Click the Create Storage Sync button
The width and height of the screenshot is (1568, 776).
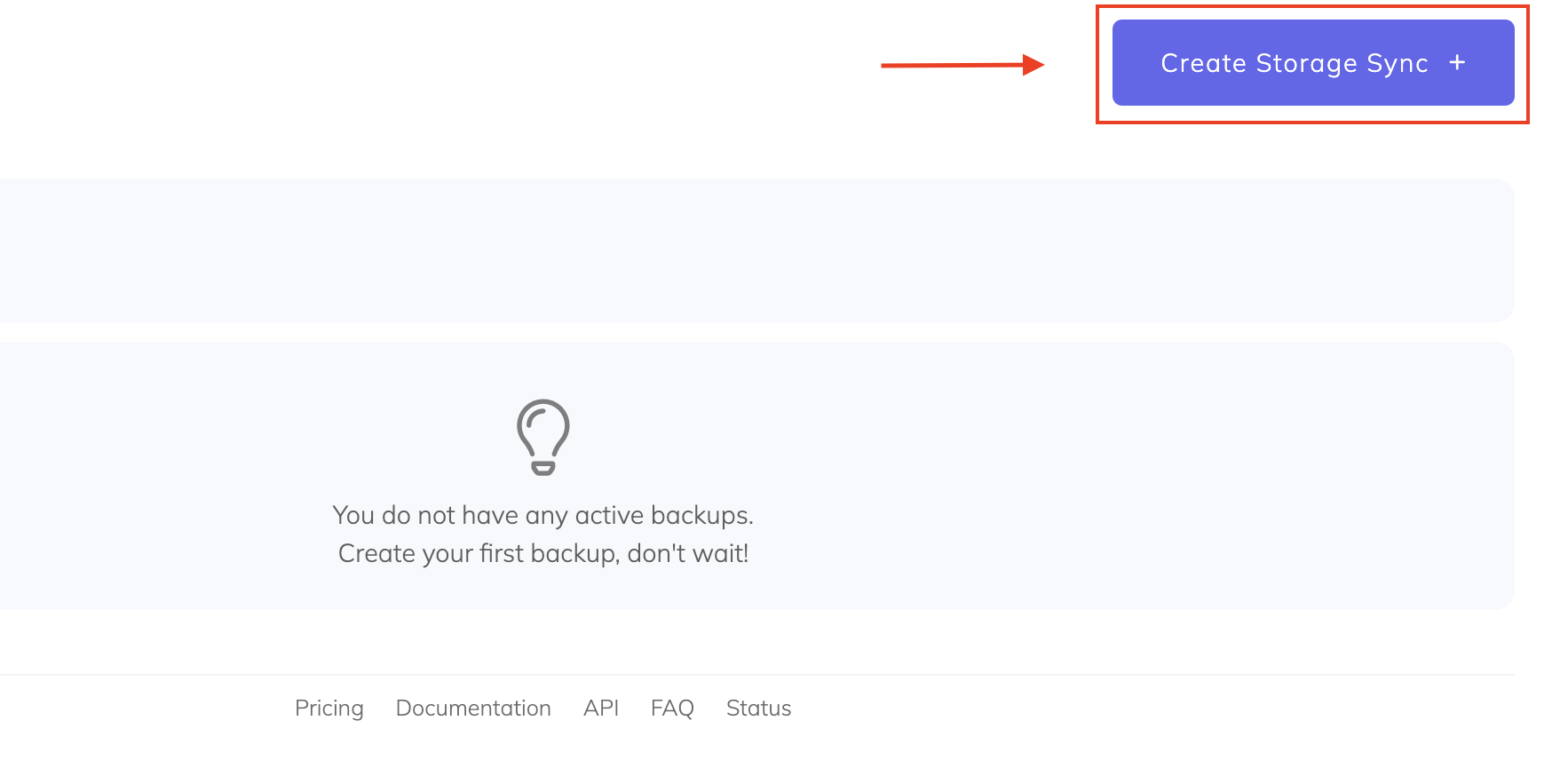pos(1312,63)
